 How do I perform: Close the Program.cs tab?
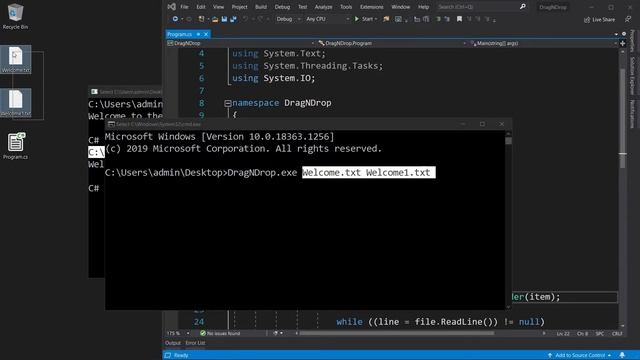[x=206, y=34]
